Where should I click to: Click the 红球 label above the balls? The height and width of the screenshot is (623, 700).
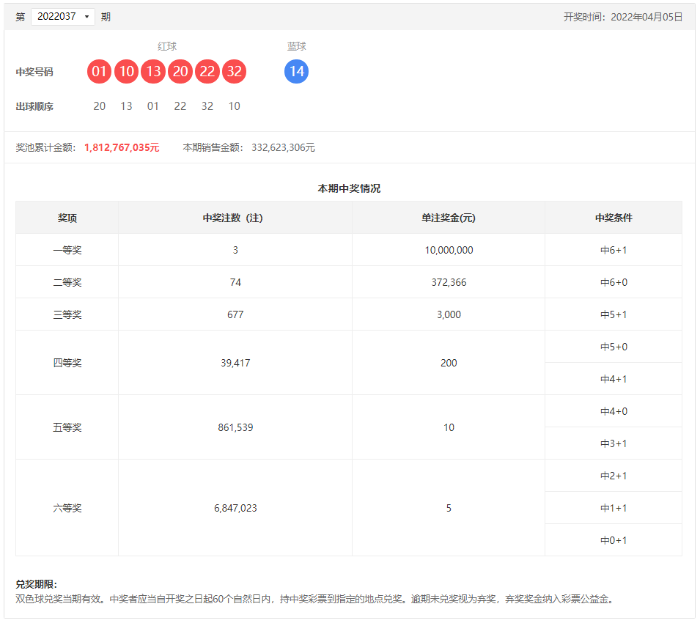coord(167,46)
